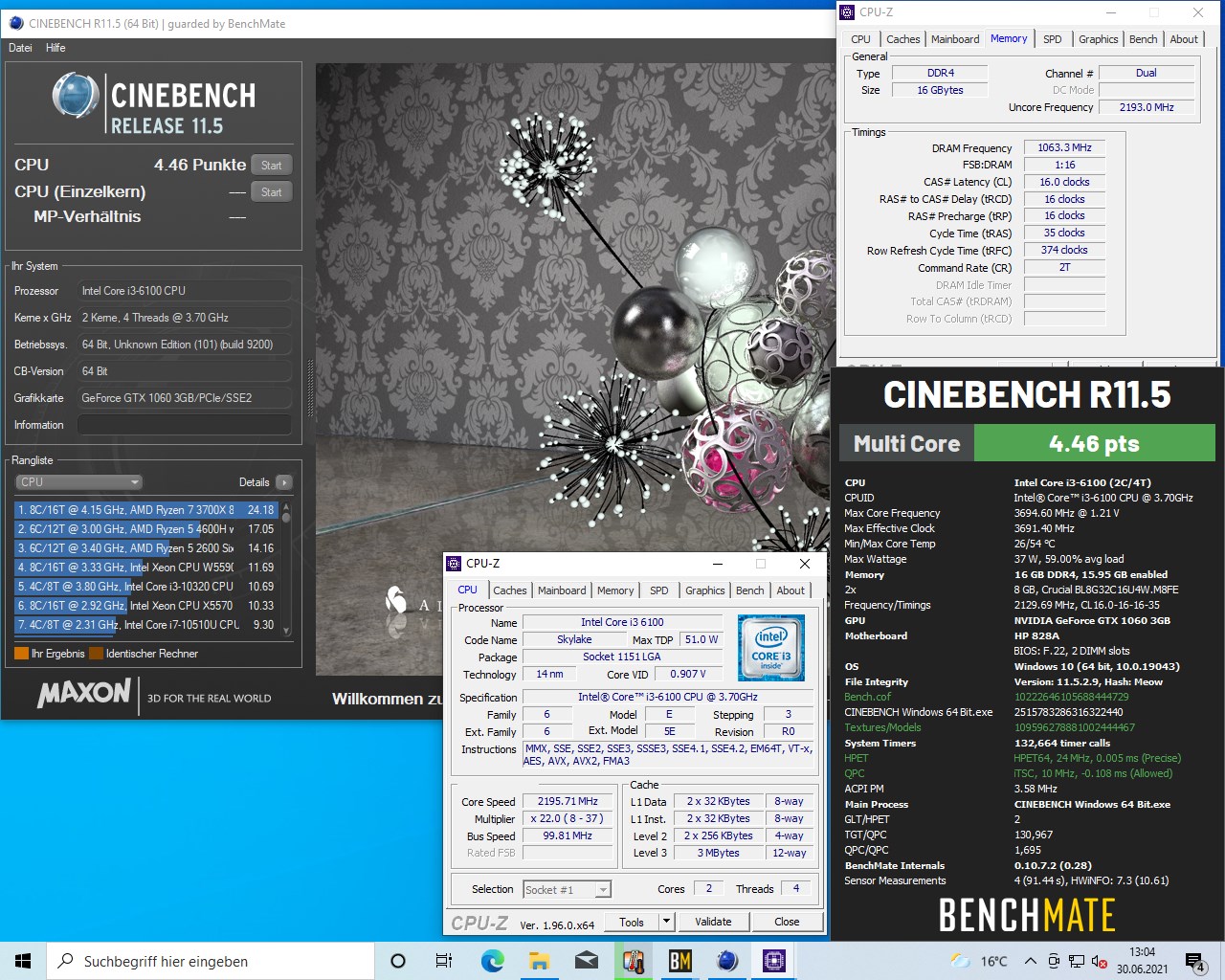Screen dimensions: 1225x980
Task: Open the Datei menu in Cinebench
Action: 20,48
